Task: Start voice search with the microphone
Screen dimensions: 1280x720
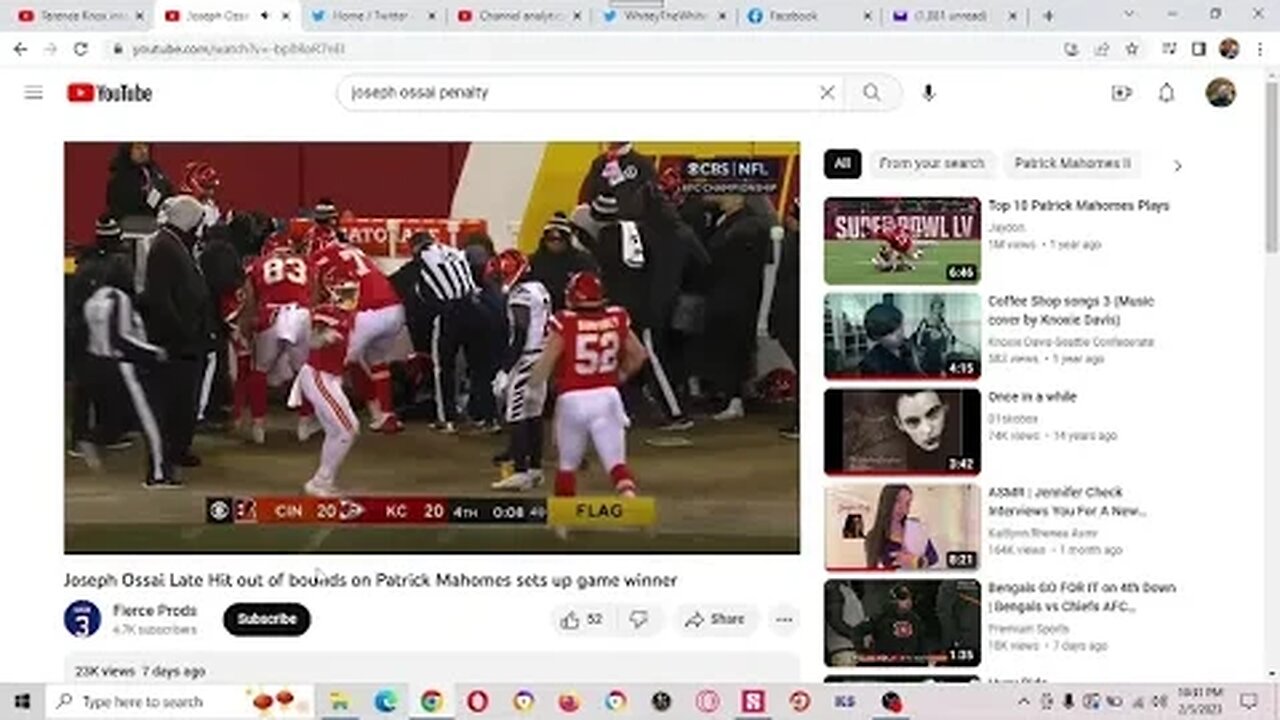Action: point(928,93)
